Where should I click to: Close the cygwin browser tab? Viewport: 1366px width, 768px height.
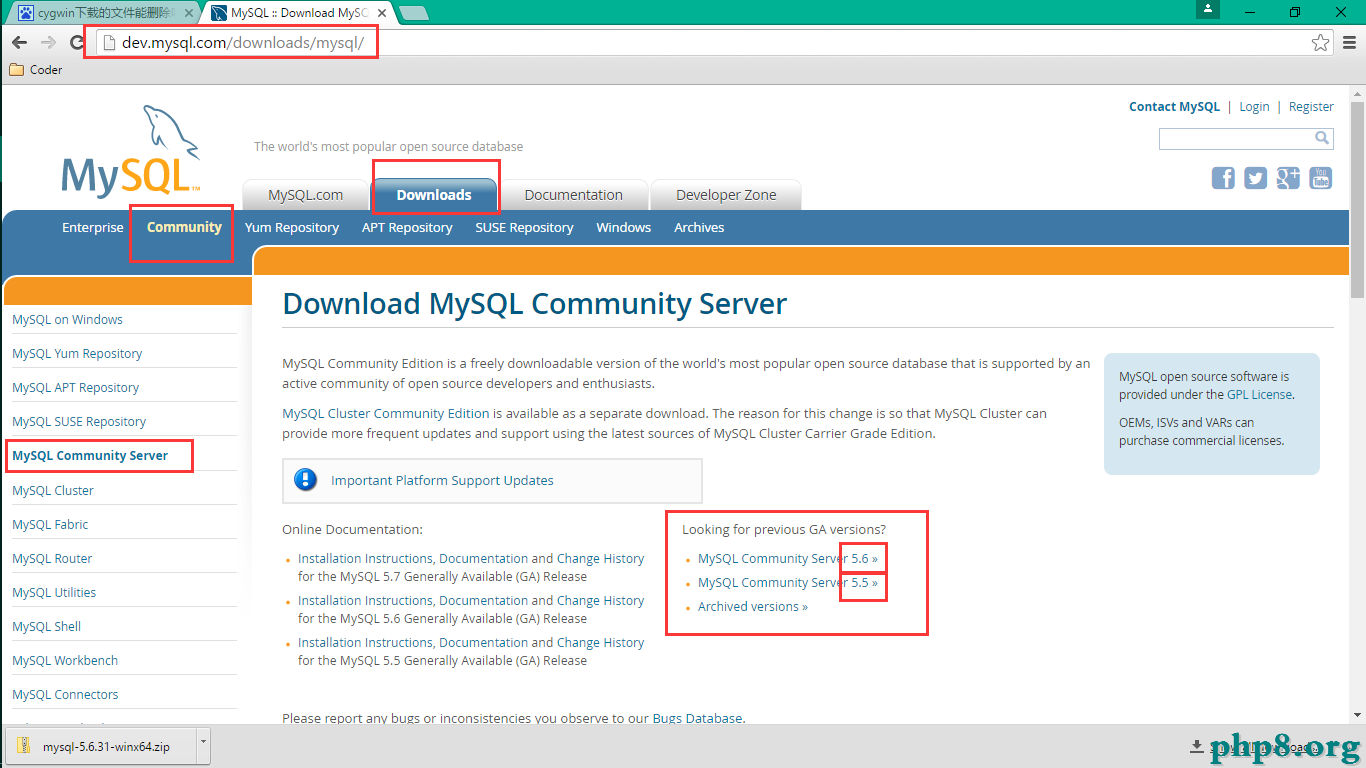click(189, 13)
